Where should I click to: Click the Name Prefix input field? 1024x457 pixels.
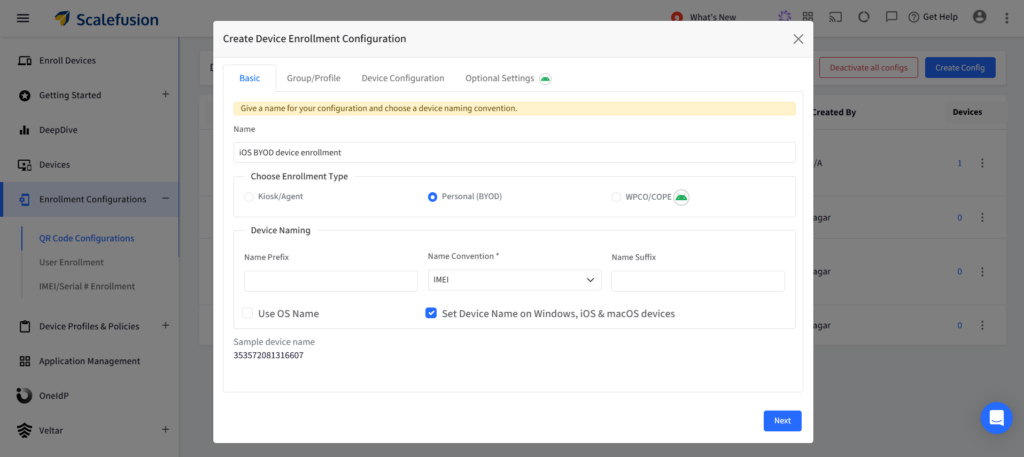point(331,281)
